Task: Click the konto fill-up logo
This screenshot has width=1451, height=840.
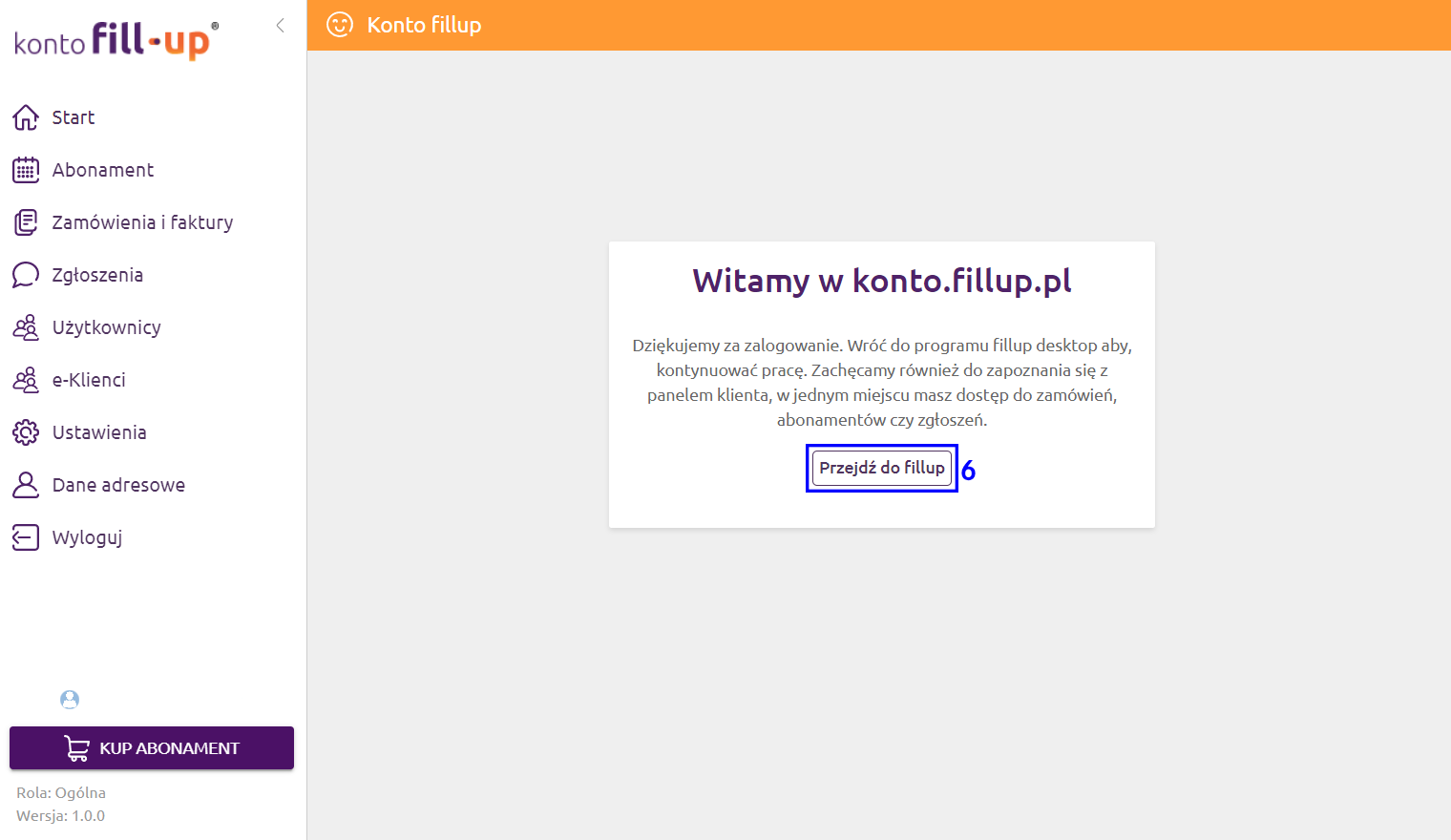Action: coord(116,41)
